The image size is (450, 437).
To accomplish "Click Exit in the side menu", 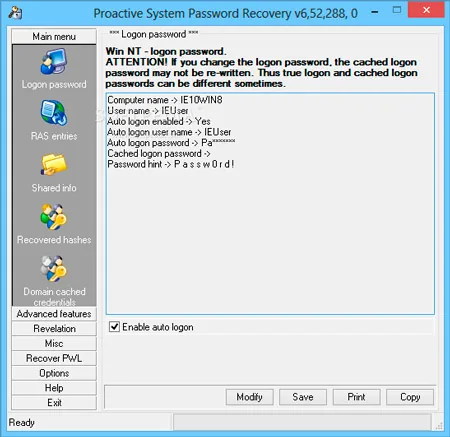I will 54,403.
